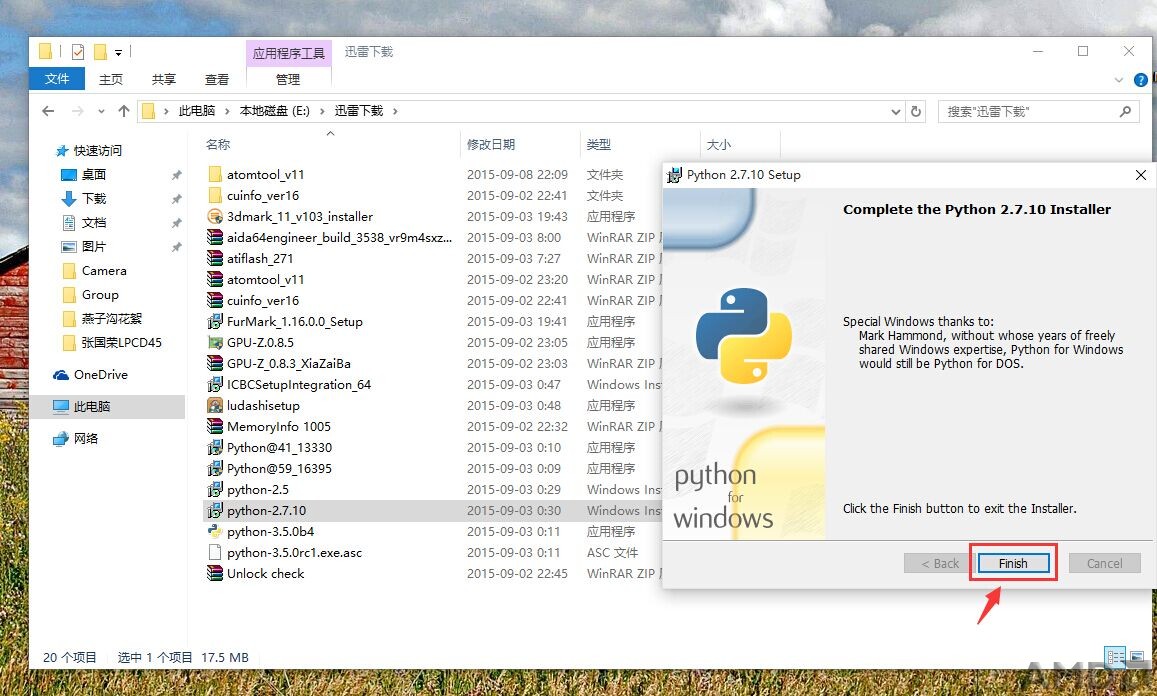Switch to large icons view button

coord(1136,656)
